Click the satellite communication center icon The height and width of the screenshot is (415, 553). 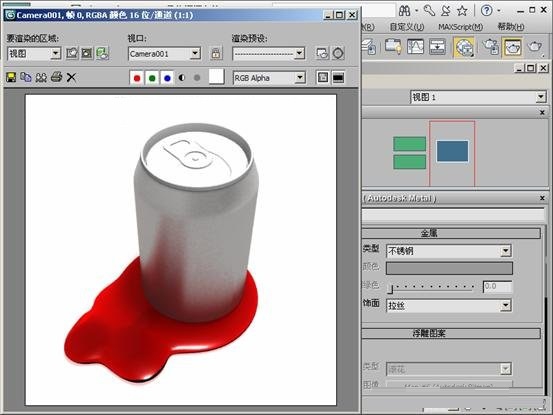point(446,11)
